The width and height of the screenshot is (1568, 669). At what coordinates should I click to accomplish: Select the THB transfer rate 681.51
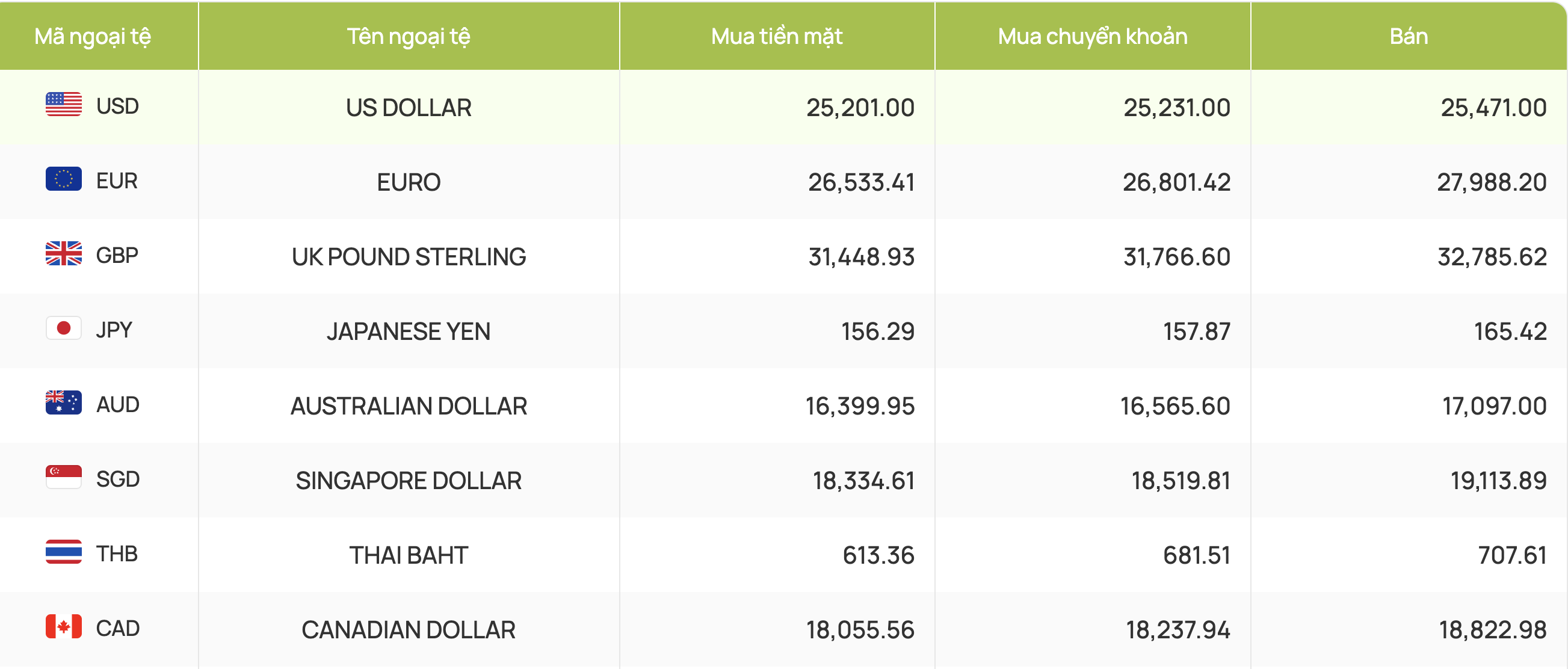point(1197,555)
